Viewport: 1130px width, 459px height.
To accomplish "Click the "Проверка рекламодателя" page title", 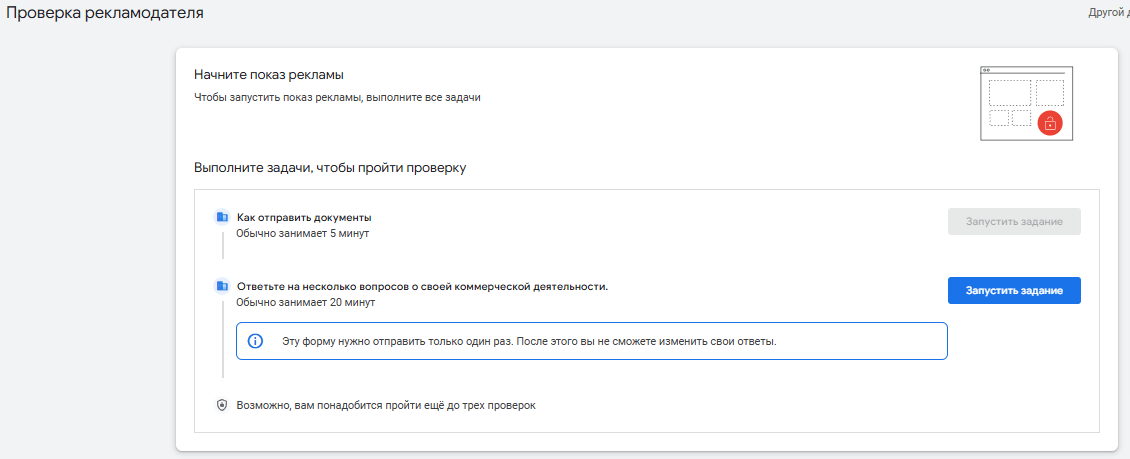I will pyautogui.click(x=105, y=13).
